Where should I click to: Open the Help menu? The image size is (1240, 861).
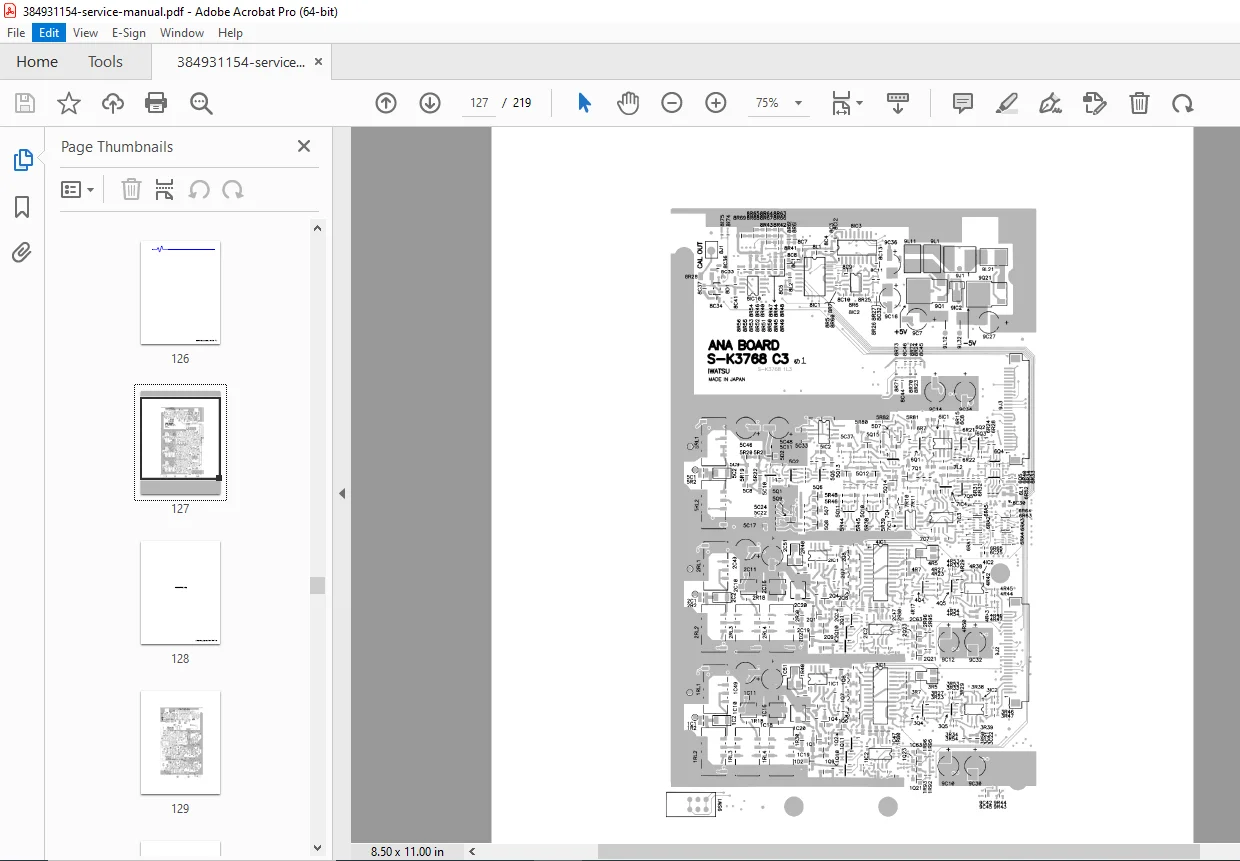coord(231,33)
